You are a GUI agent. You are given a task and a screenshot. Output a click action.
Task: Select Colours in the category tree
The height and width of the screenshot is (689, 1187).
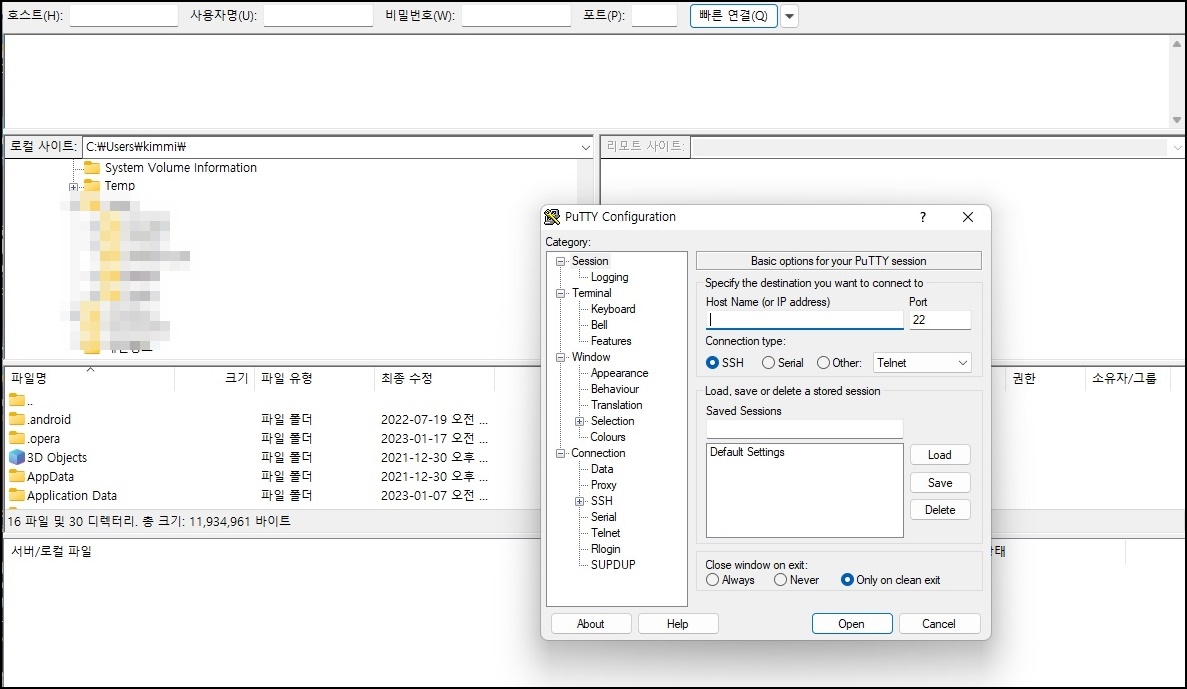coord(608,437)
